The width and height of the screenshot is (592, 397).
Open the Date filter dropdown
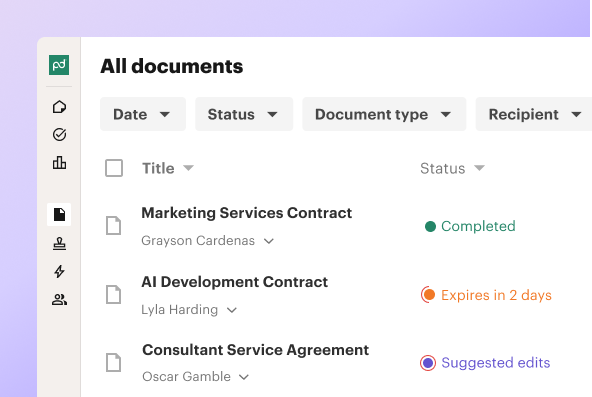(x=143, y=114)
